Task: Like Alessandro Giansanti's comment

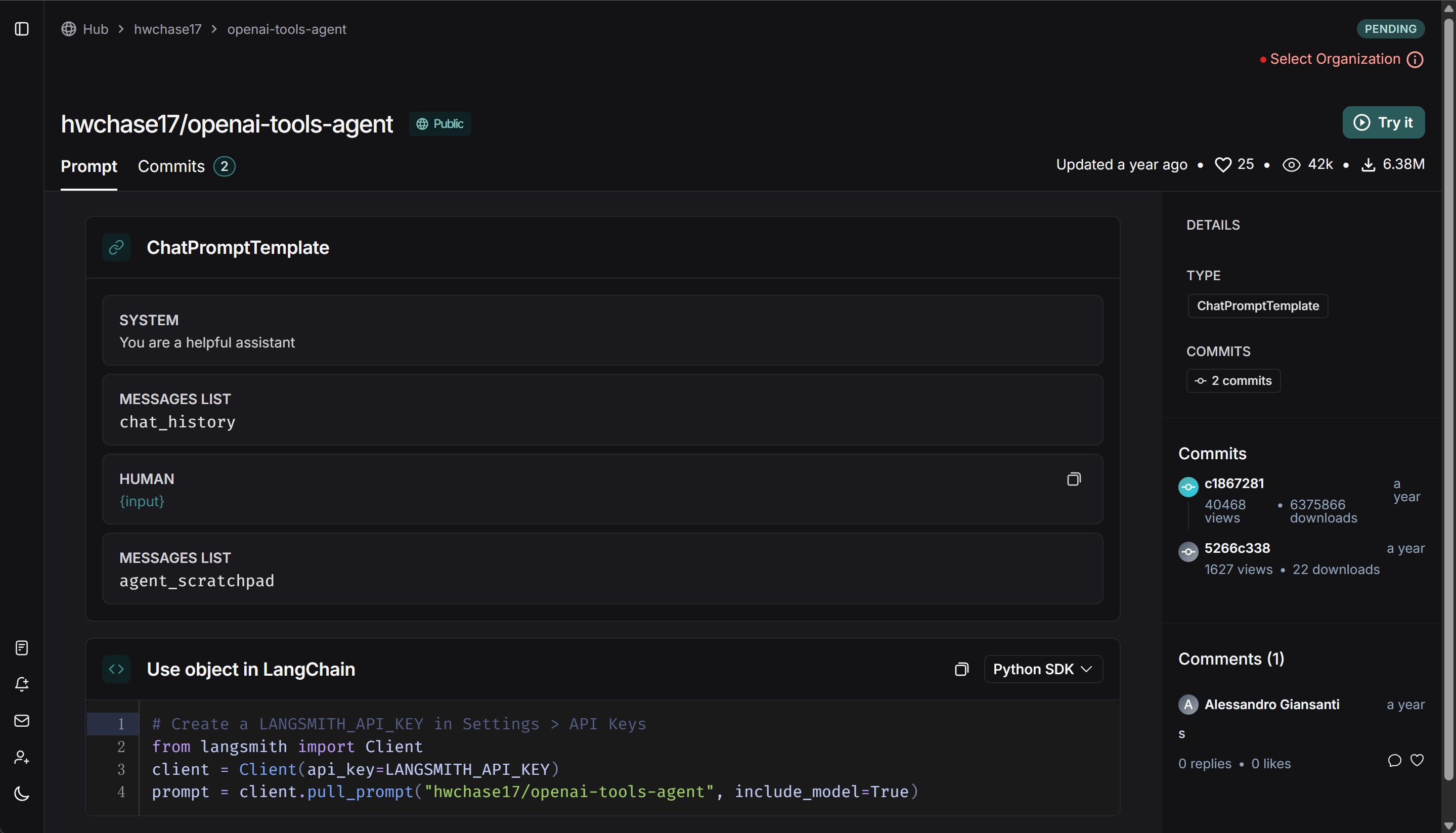Action: click(1417, 760)
